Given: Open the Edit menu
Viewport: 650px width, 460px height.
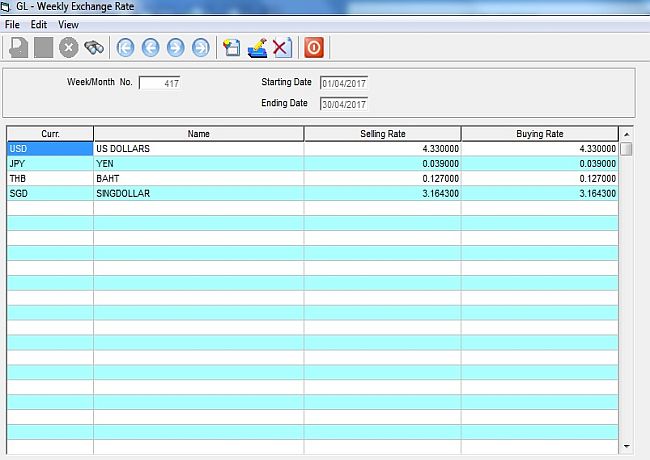Looking at the screenshot, I should point(38,24).
